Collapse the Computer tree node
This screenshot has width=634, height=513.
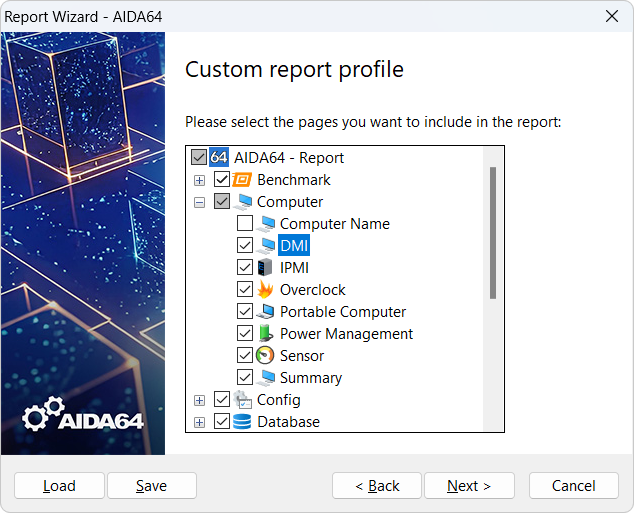click(200, 202)
